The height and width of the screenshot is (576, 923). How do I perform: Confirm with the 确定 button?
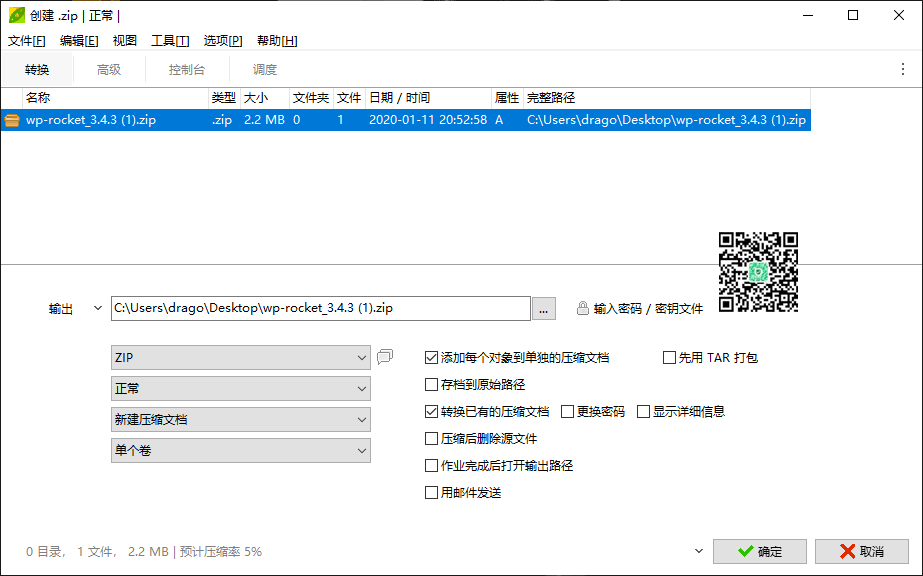pyautogui.click(x=759, y=551)
